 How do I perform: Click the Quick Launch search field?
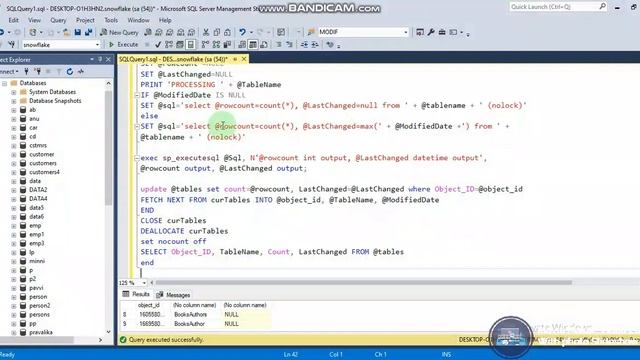[558, 7]
